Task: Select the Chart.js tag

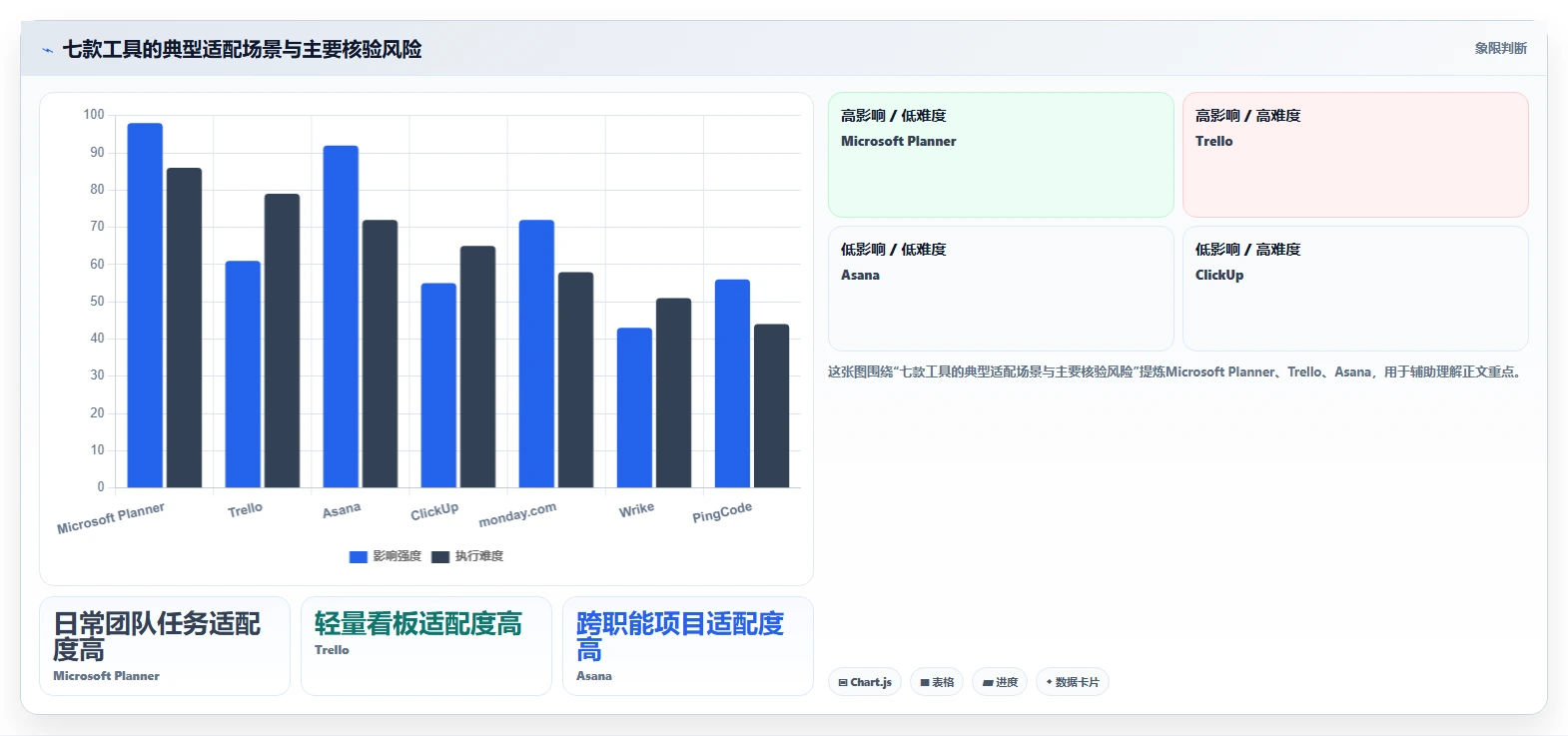Action: pos(865,682)
